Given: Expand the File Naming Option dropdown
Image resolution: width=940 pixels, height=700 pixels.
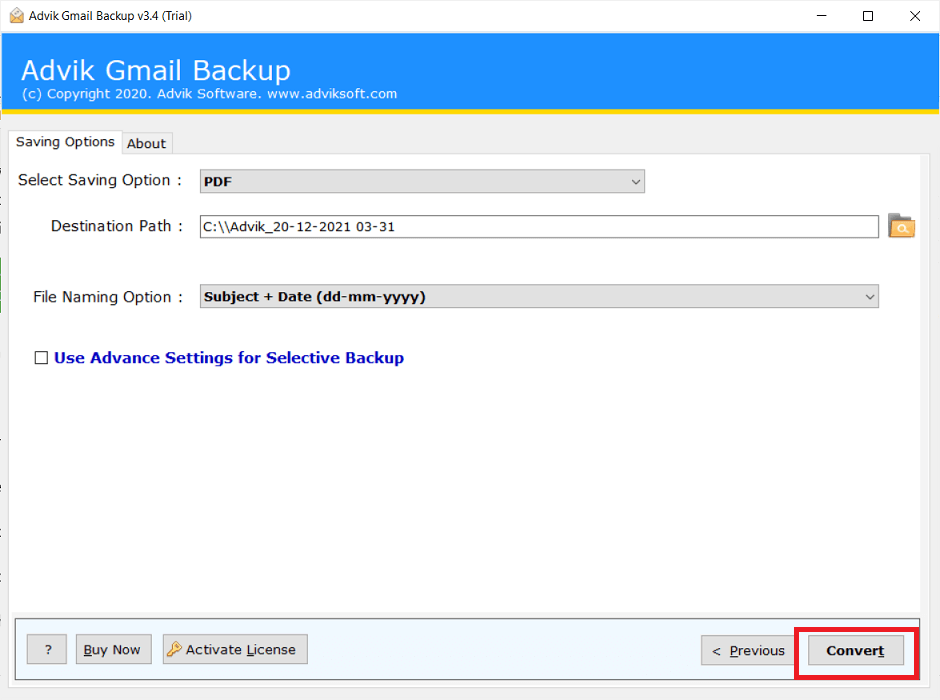Looking at the screenshot, I should (x=539, y=297).
